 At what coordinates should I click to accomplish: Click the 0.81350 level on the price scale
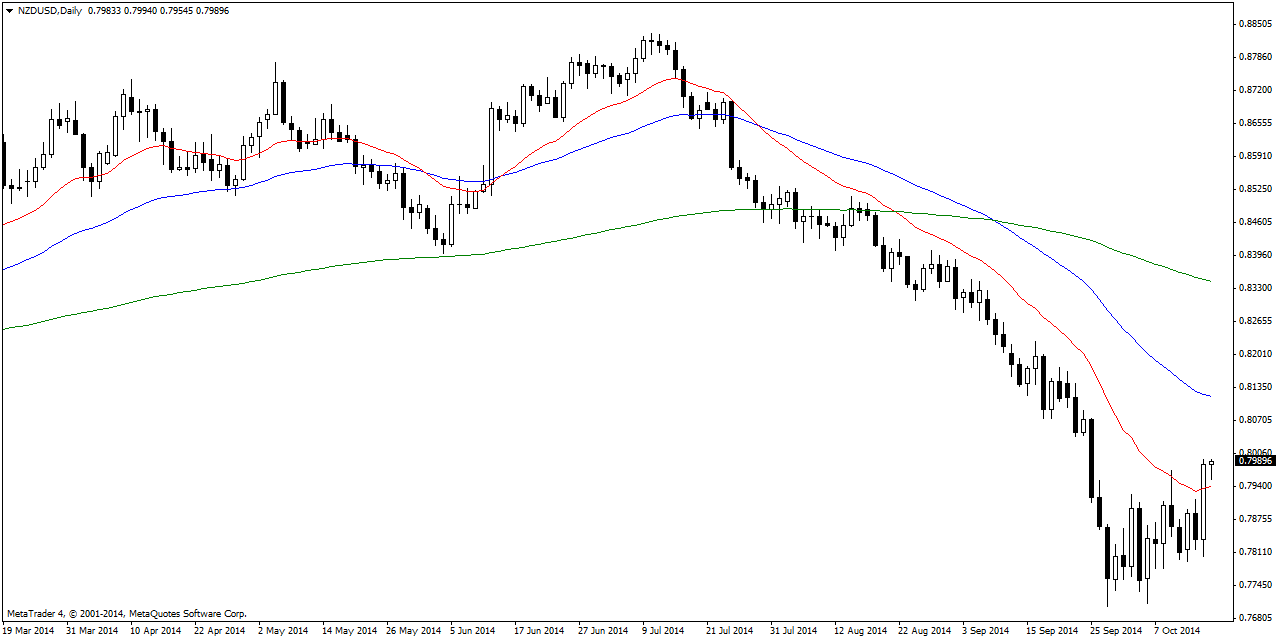click(x=1254, y=386)
